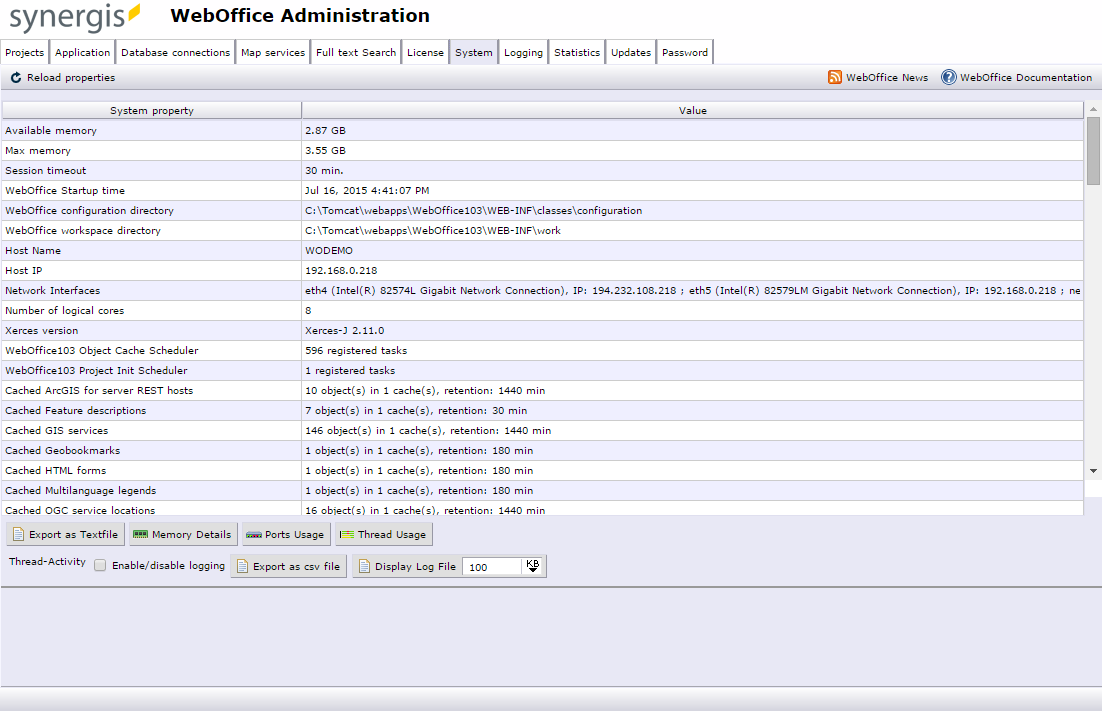Click the Reload properties control
1102x711 pixels.
click(60, 77)
